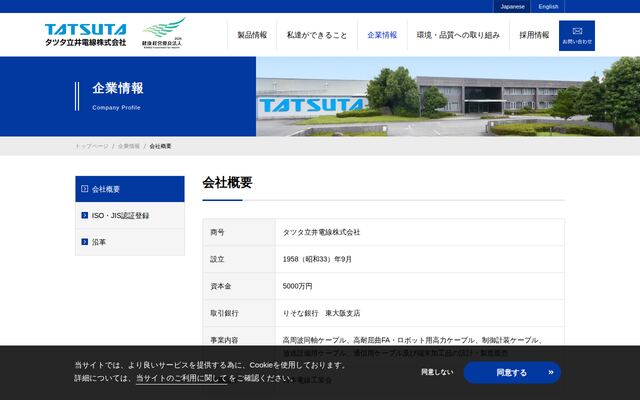Click the arrow icon beside 沿革
640x400 pixels.
click(x=84, y=242)
